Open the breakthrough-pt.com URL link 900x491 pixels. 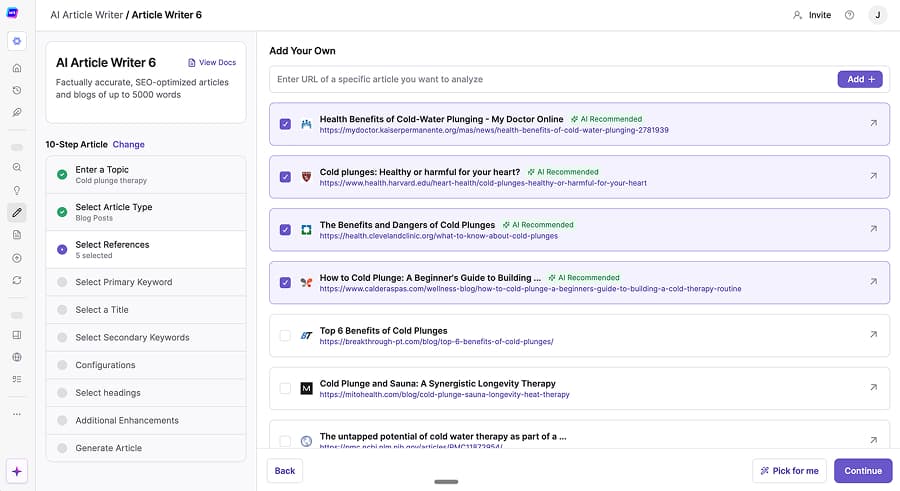pyautogui.click(x=436, y=342)
